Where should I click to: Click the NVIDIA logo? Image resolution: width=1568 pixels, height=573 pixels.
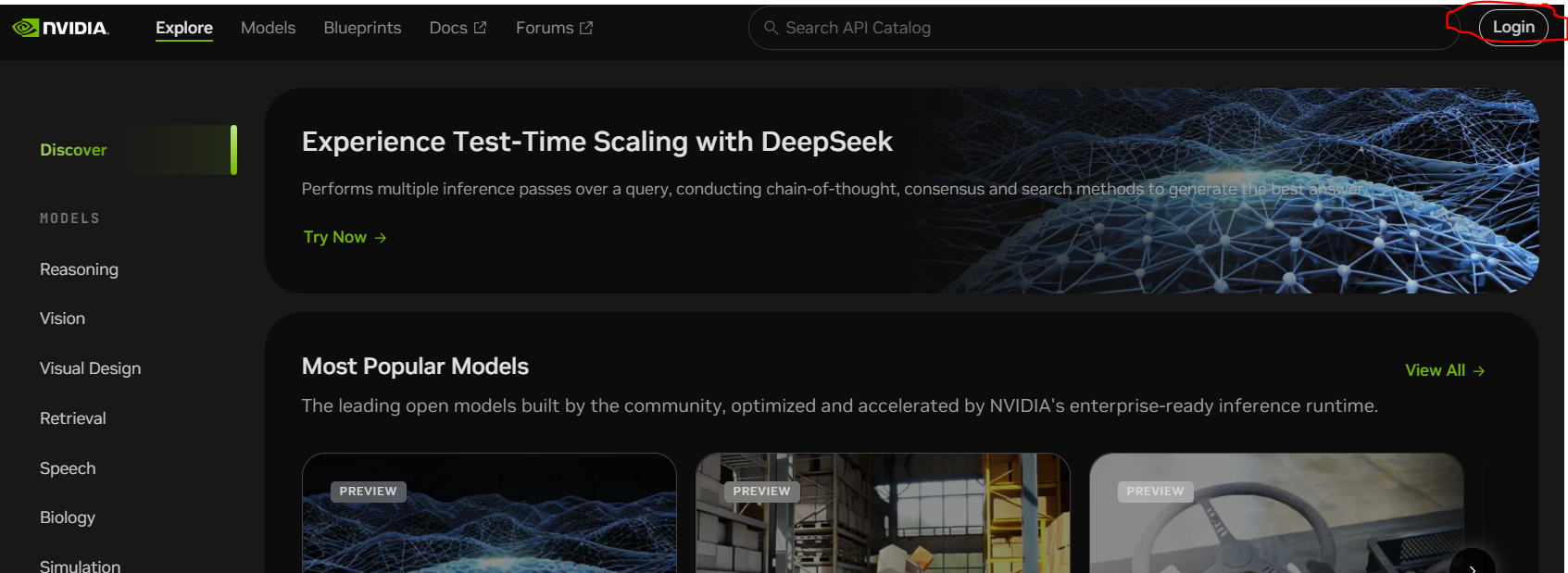[x=61, y=28]
